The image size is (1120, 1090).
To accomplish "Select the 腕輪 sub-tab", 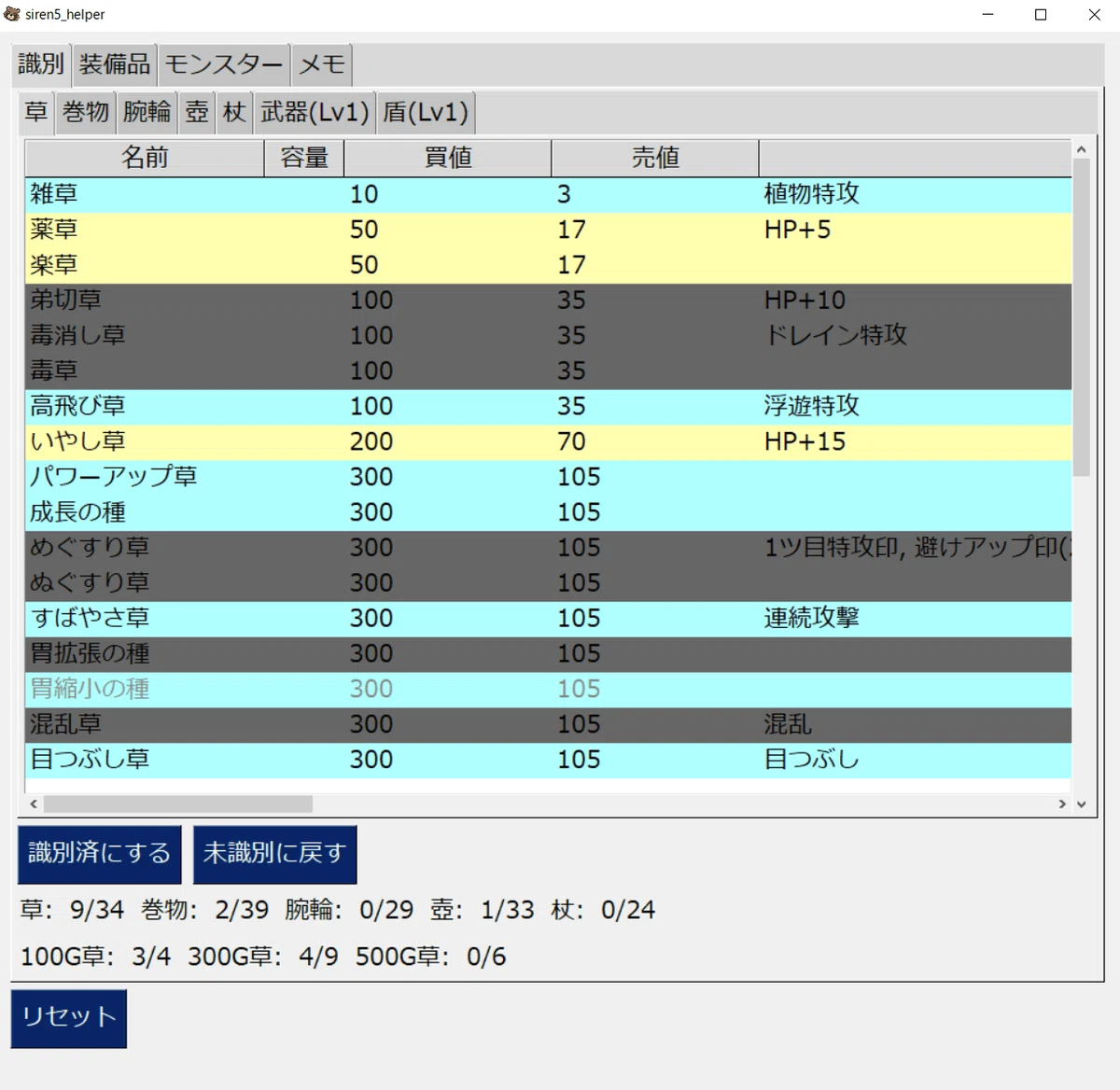I will pyautogui.click(x=147, y=113).
